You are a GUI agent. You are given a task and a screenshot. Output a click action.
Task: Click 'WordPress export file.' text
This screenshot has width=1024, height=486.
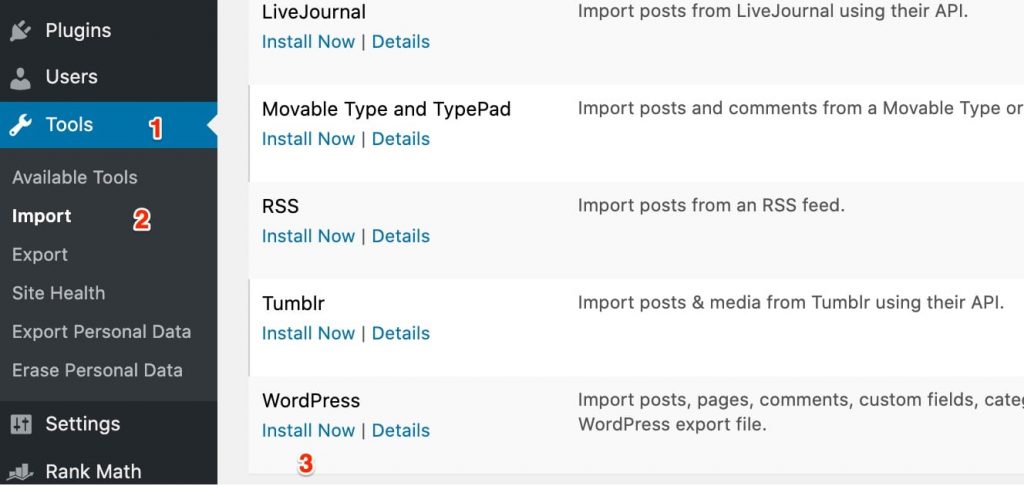pyautogui.click(x=672, y=425)
